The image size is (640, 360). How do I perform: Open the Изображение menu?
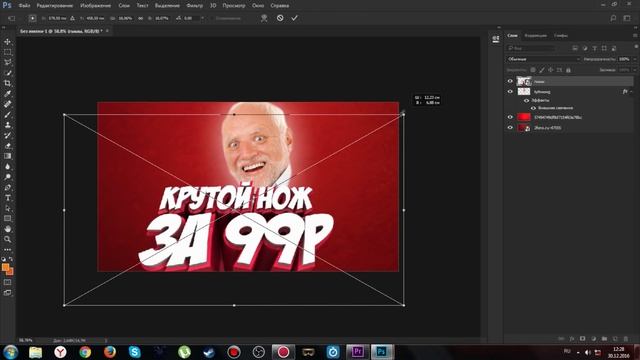pos(96,6)
